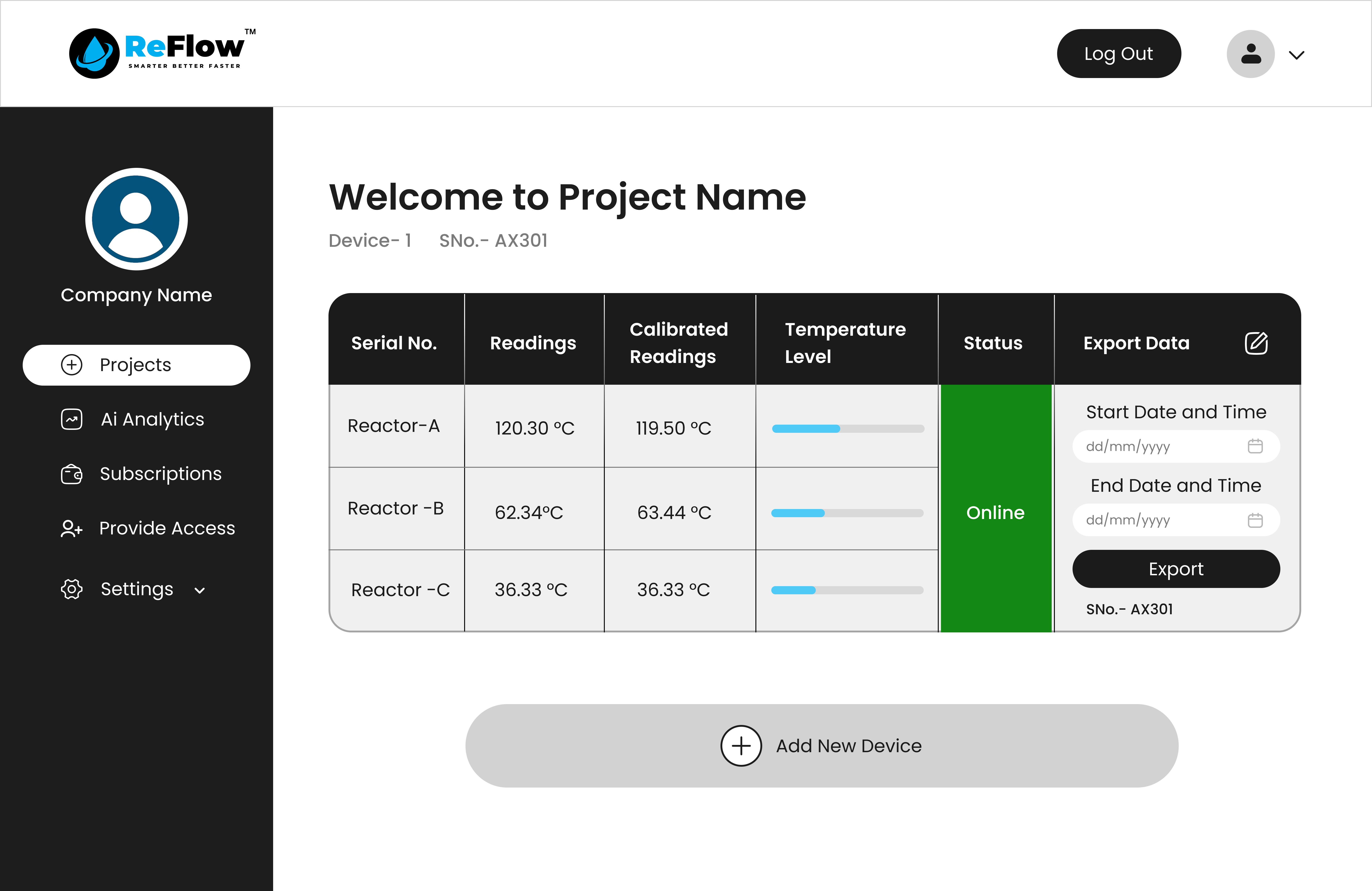
Task: Click the Ai Analytics chart icon
Action: pos(71,419)
